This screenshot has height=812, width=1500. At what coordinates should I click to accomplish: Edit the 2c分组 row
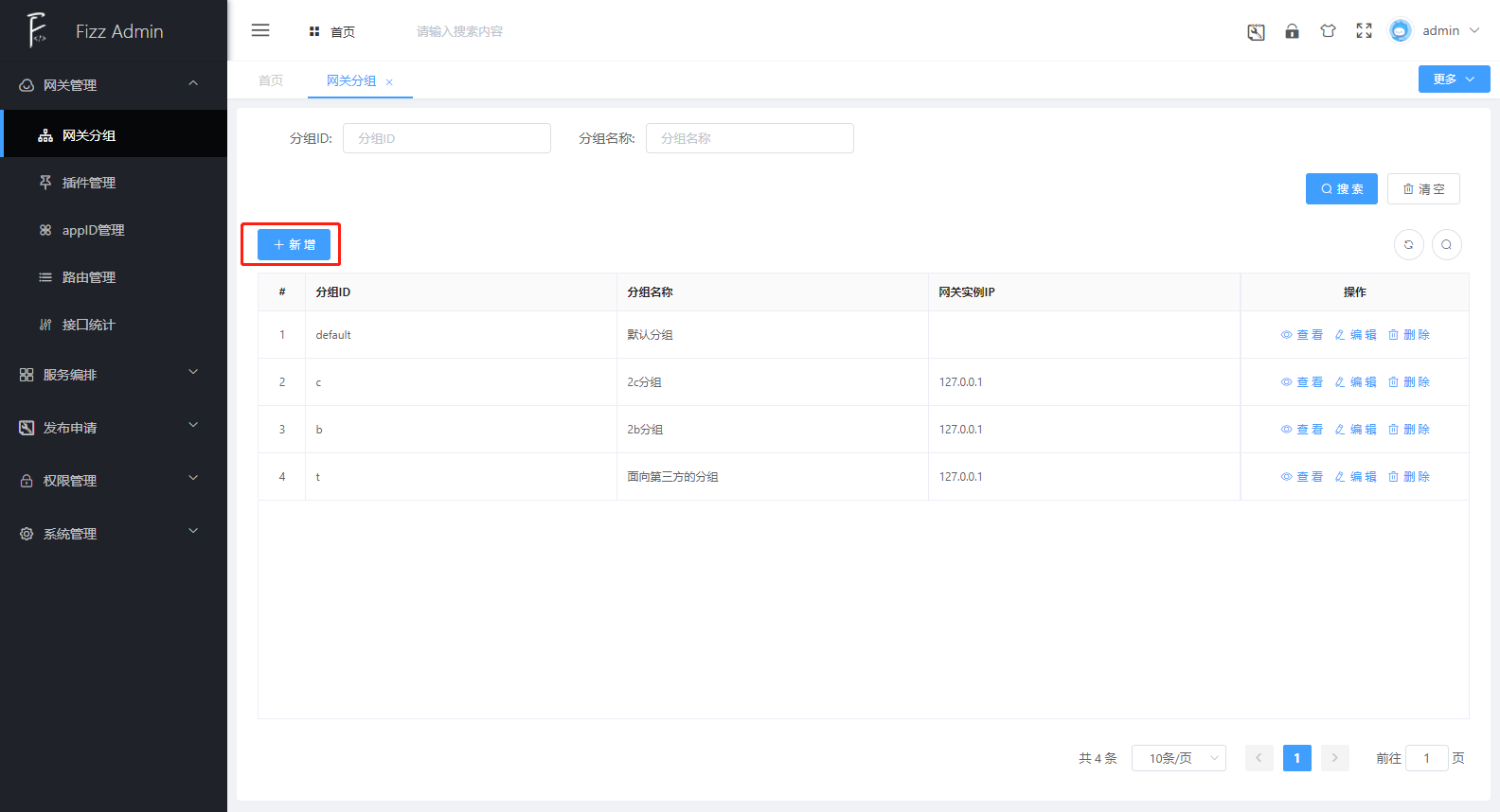[1356, 382]
